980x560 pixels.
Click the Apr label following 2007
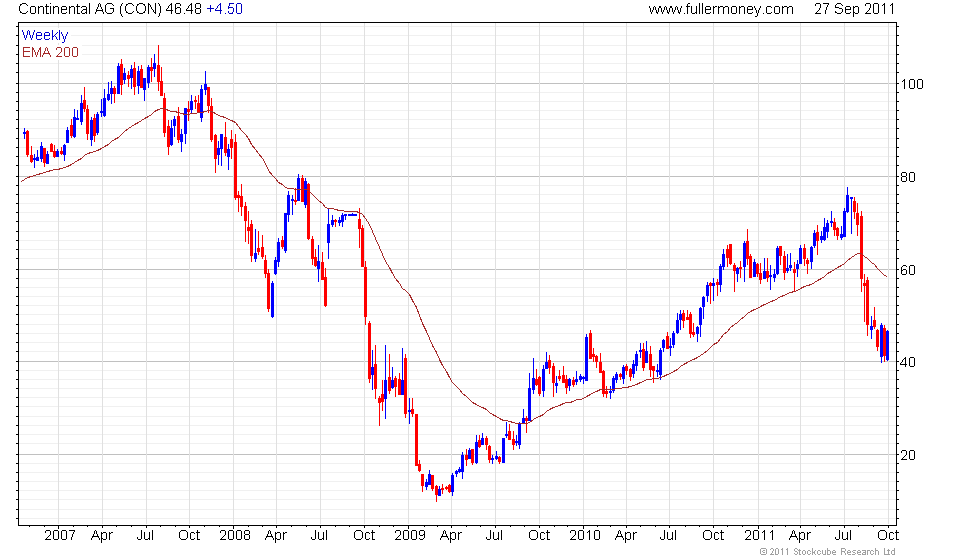(101, 535)
